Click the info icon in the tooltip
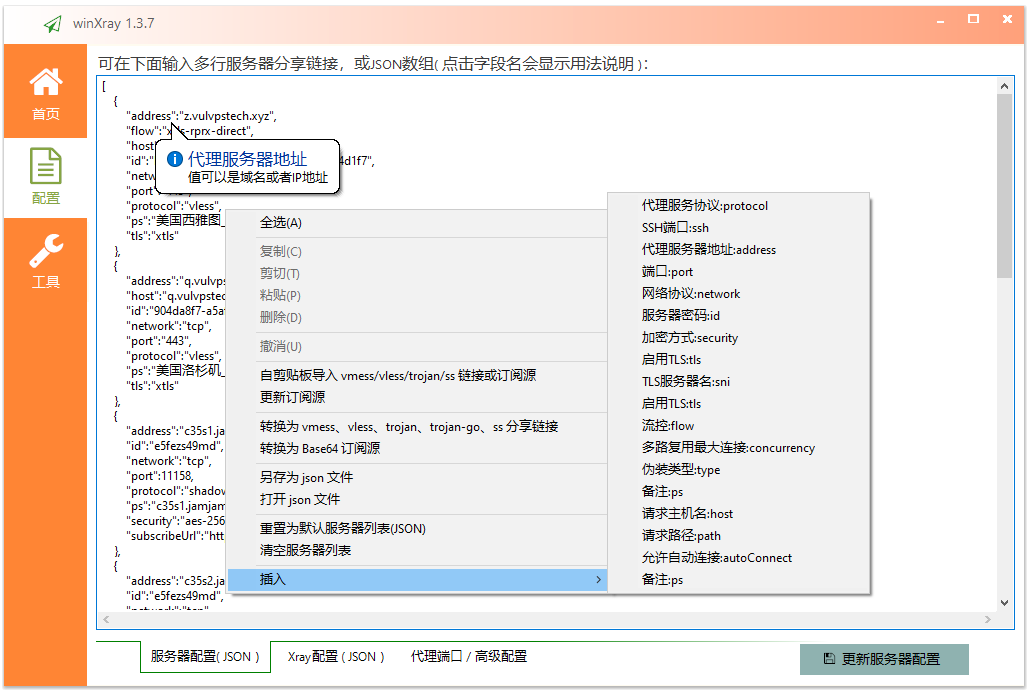Viewport: 1030px width, 692px height. [174, 159]
